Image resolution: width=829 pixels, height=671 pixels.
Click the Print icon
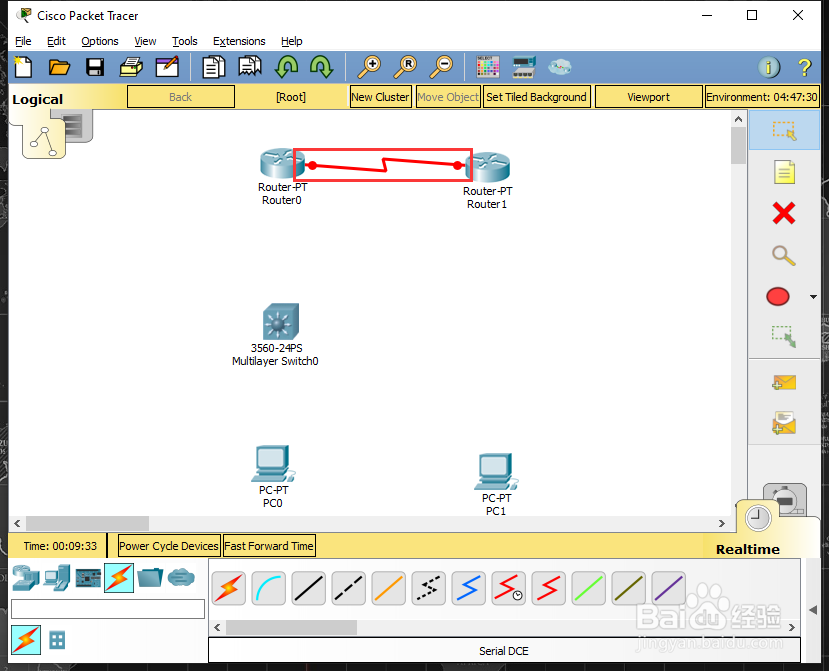(x=131, y=67)
